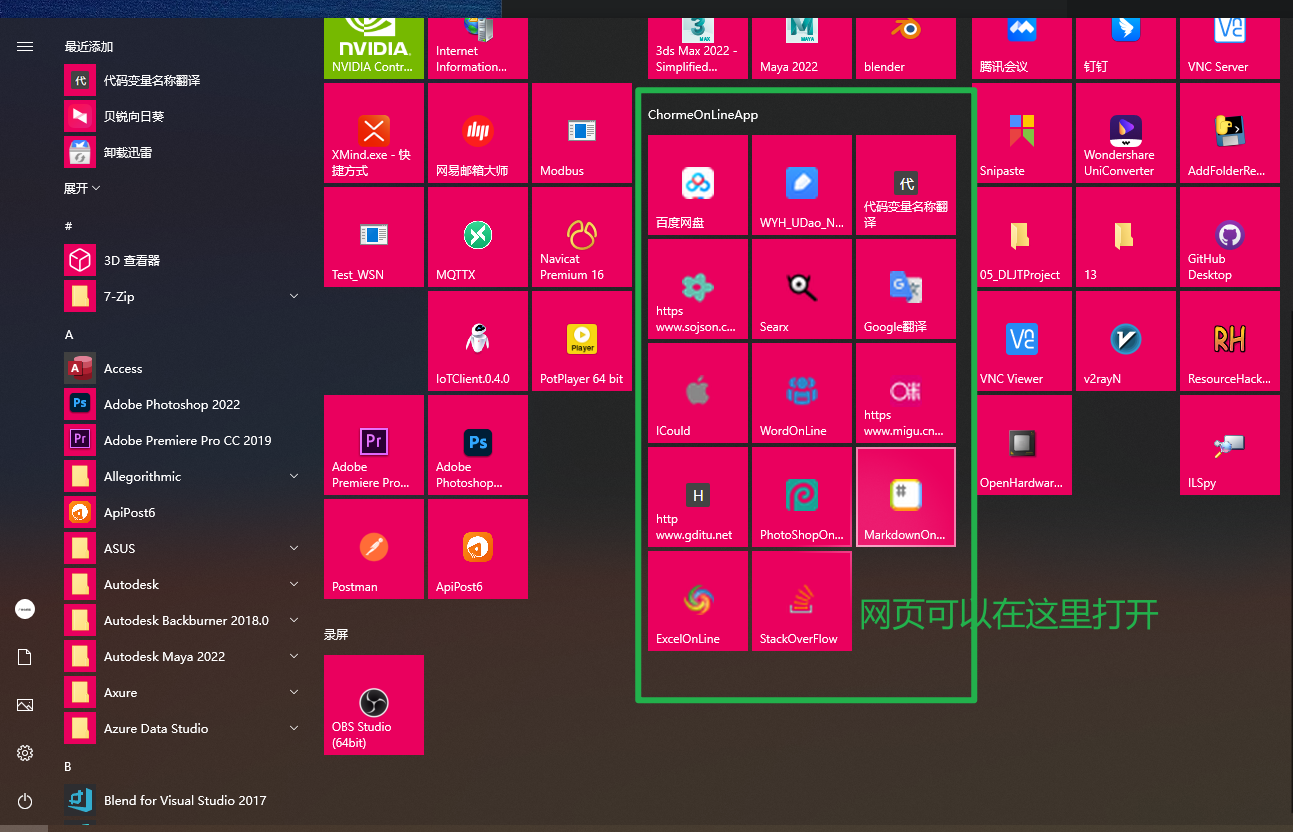Launch the PhotoShopOn... tile
Viewport: 1293px width, 832px height.
click(x=802, y=497)
